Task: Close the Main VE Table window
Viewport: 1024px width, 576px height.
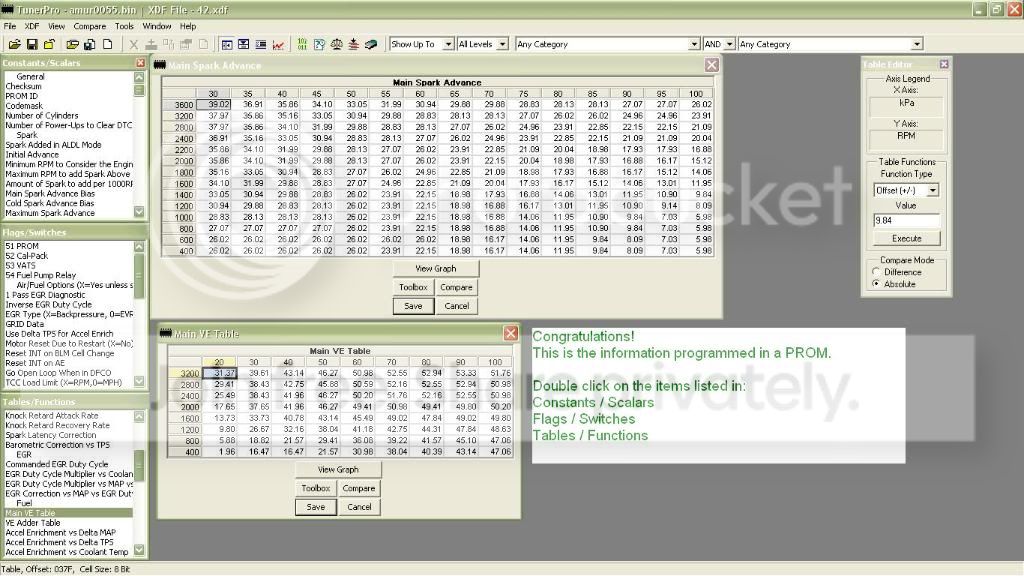Action: 511,334
